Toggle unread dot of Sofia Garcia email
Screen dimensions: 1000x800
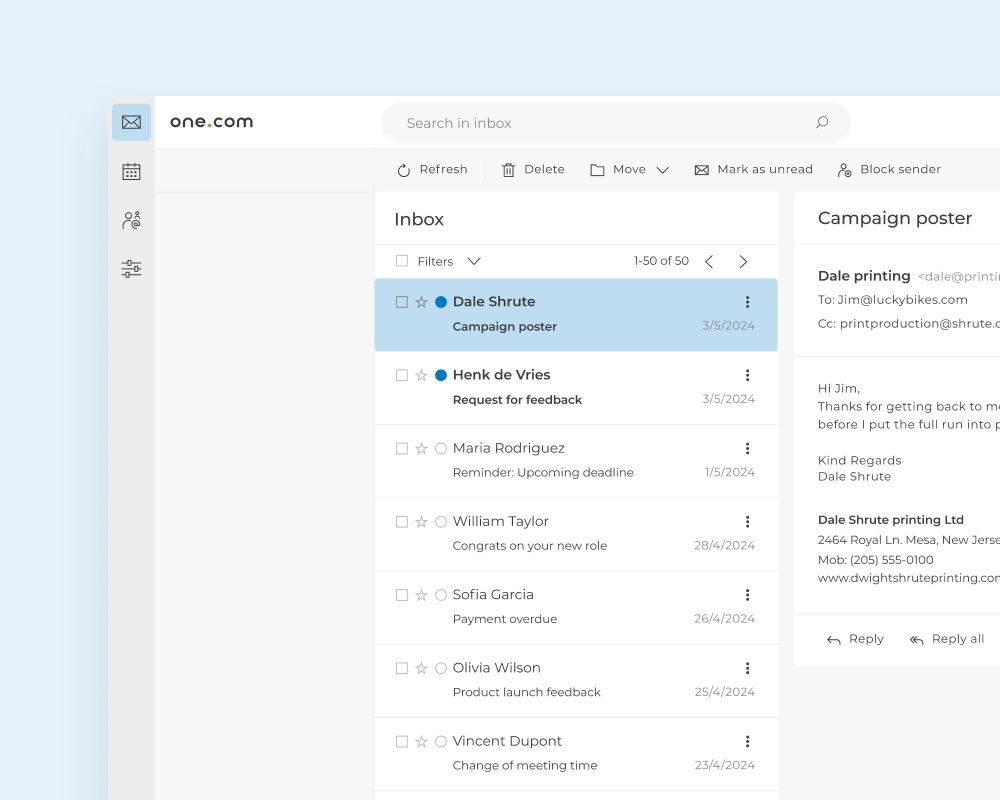441,595
